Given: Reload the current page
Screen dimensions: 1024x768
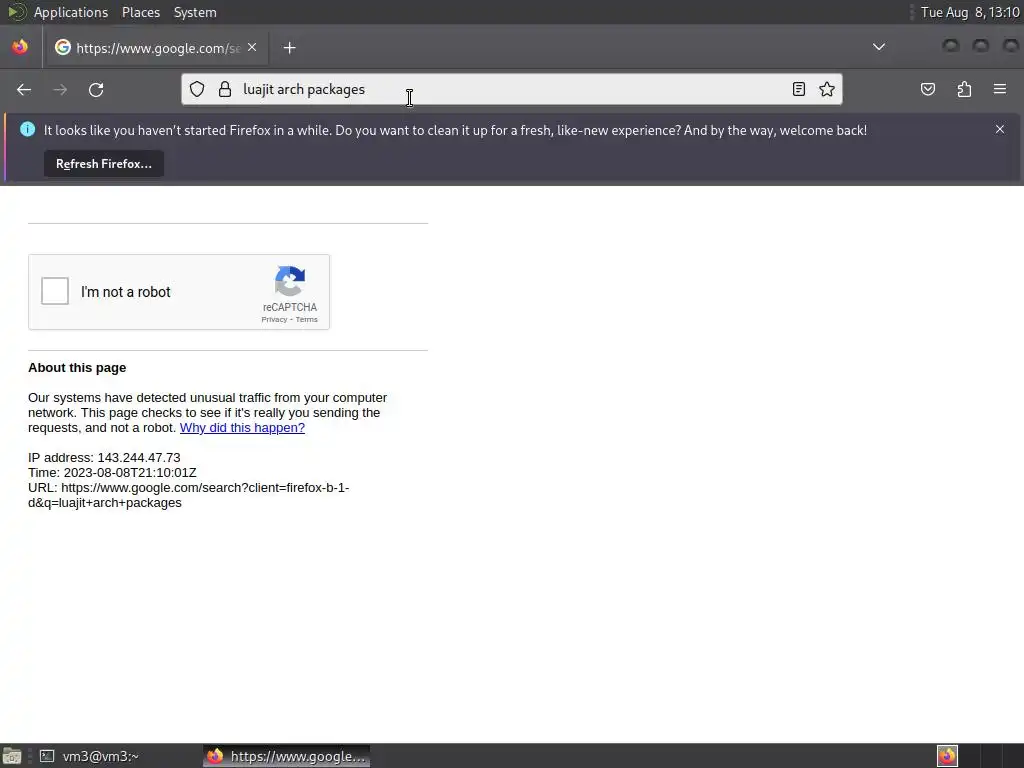Looking at the screenshot, I should tap(96, 89).
